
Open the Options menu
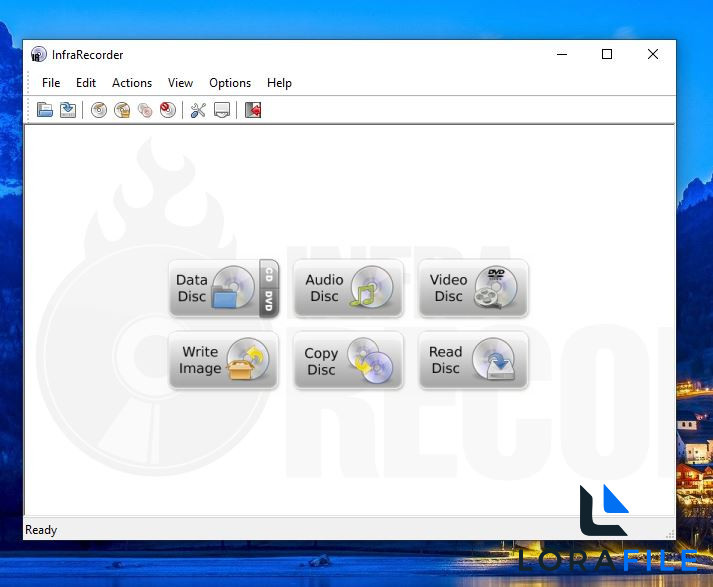tap(230, 83)
